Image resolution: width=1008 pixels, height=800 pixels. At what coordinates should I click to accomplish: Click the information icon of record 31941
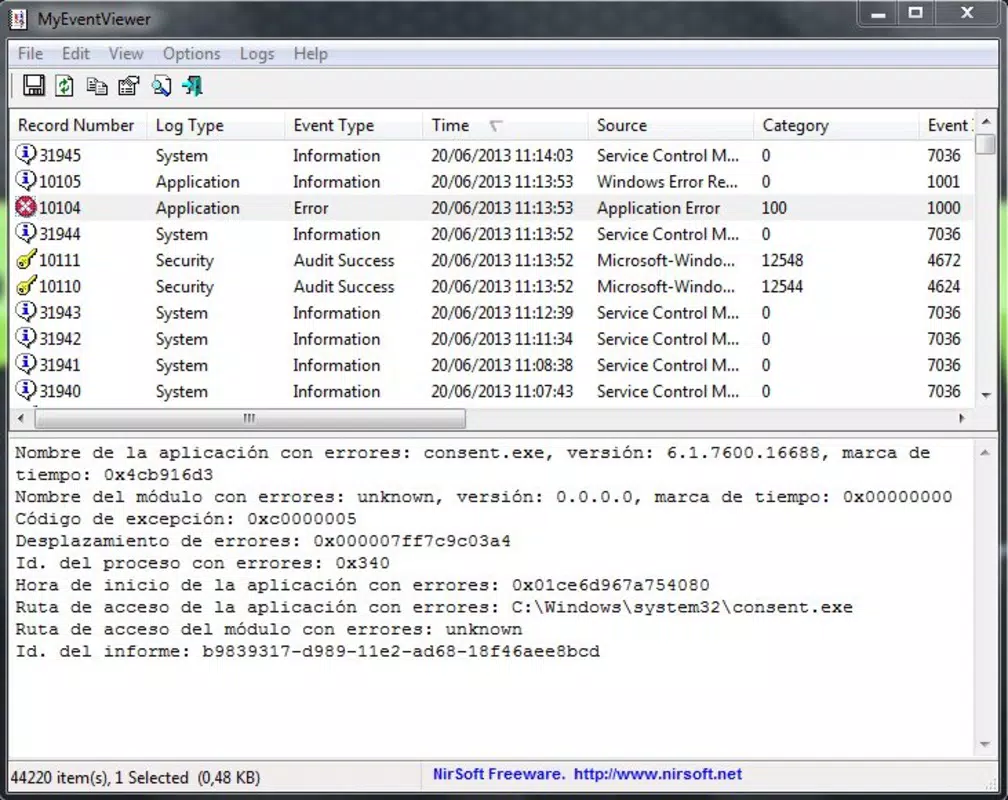click(26, 364)
